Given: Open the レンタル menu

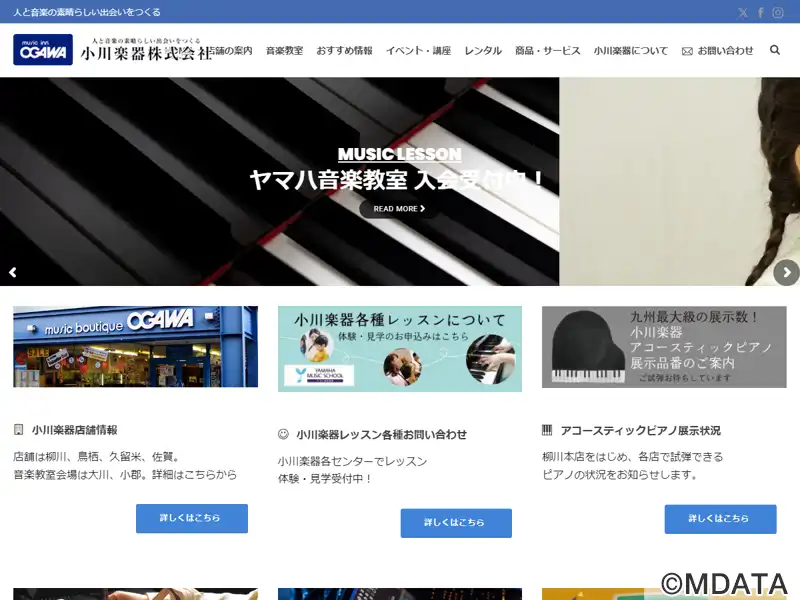Looking at the screenshot, I should click(x=483, y=51).
